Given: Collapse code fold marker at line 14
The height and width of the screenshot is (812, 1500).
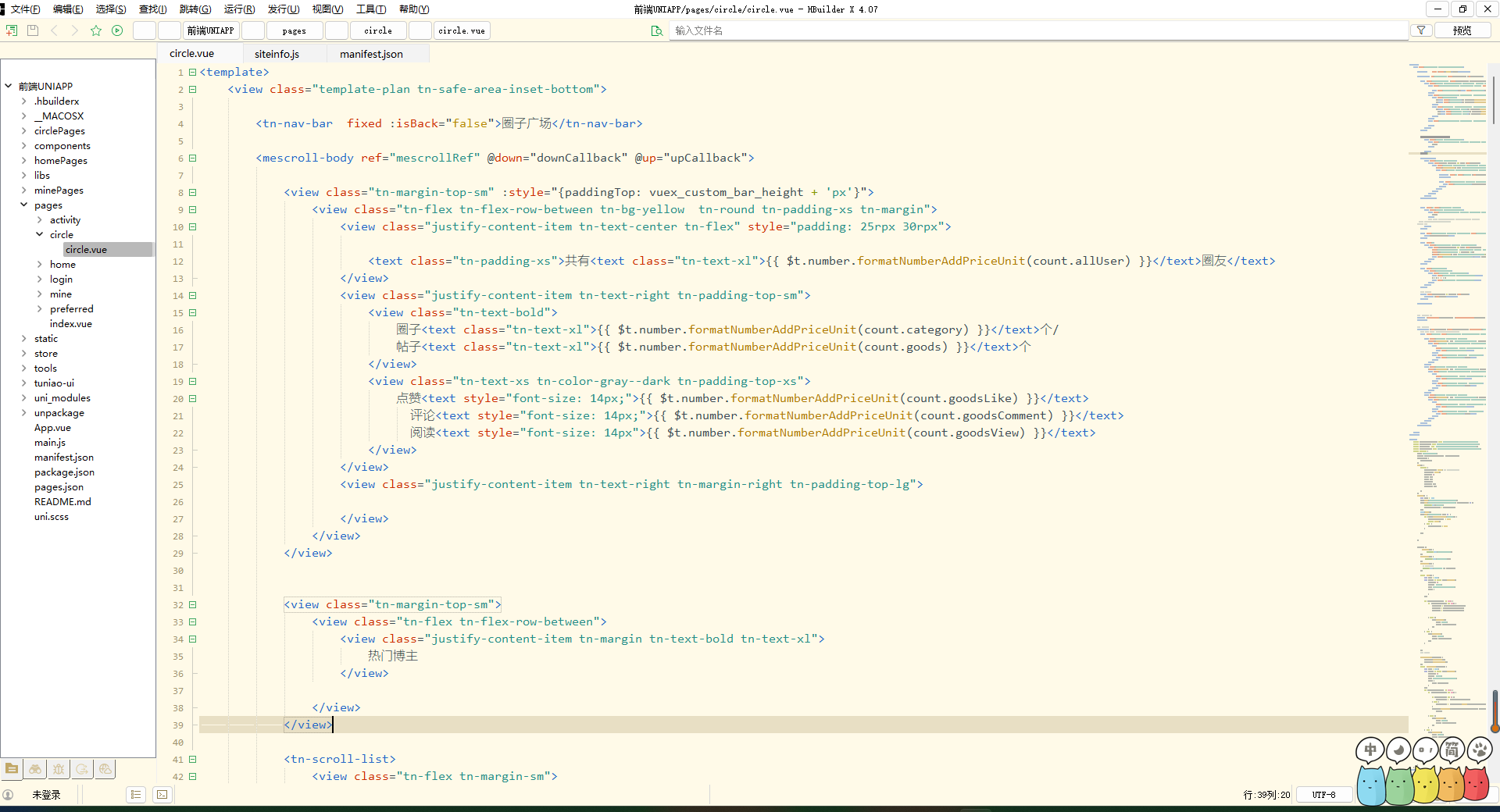Looking at the screenshot, I should coord(192,295).
